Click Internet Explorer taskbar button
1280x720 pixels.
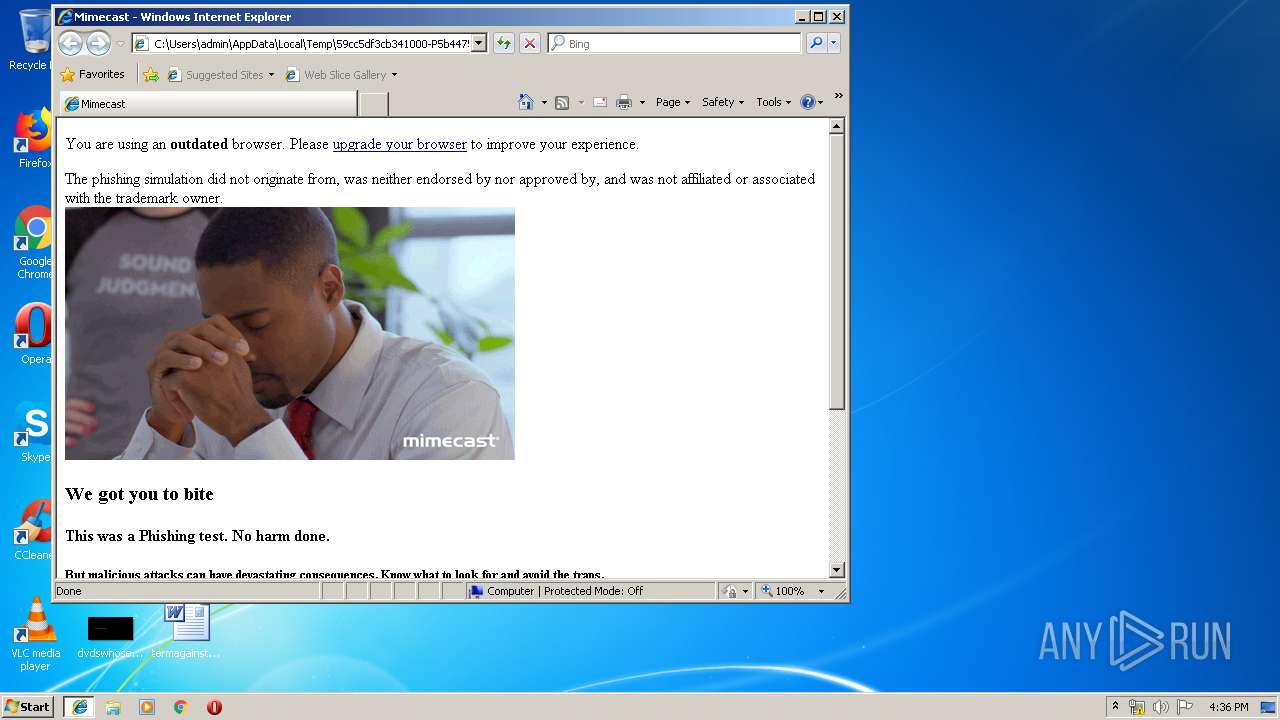79,707
